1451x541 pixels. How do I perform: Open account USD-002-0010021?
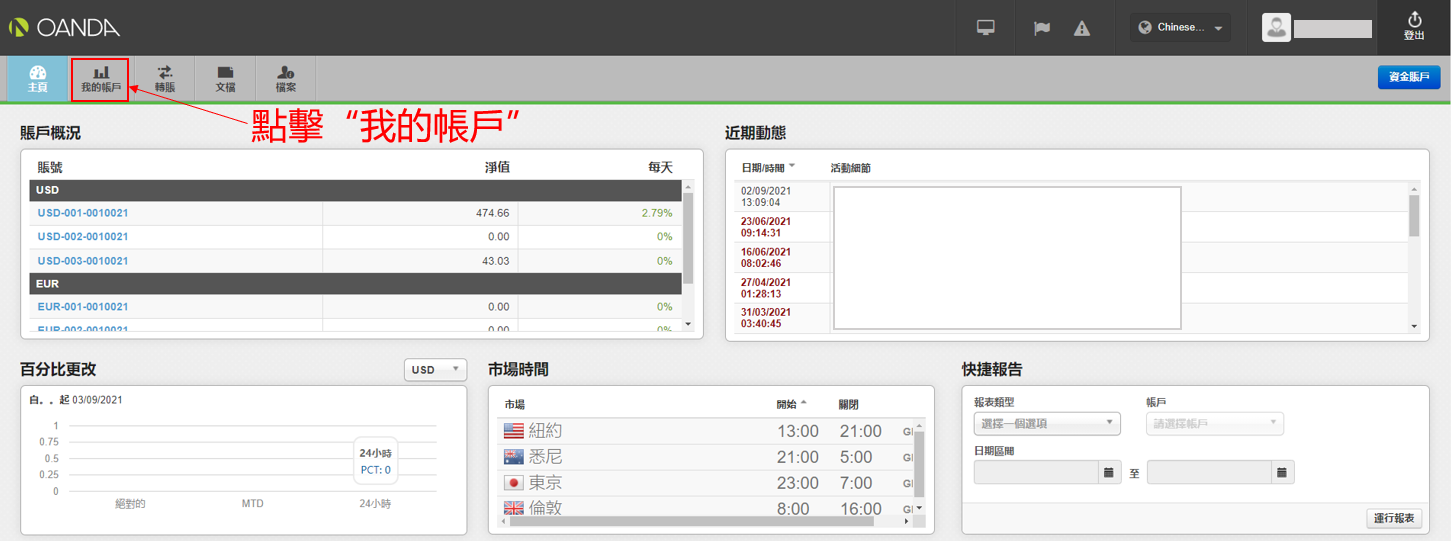(x=83, y=237)
